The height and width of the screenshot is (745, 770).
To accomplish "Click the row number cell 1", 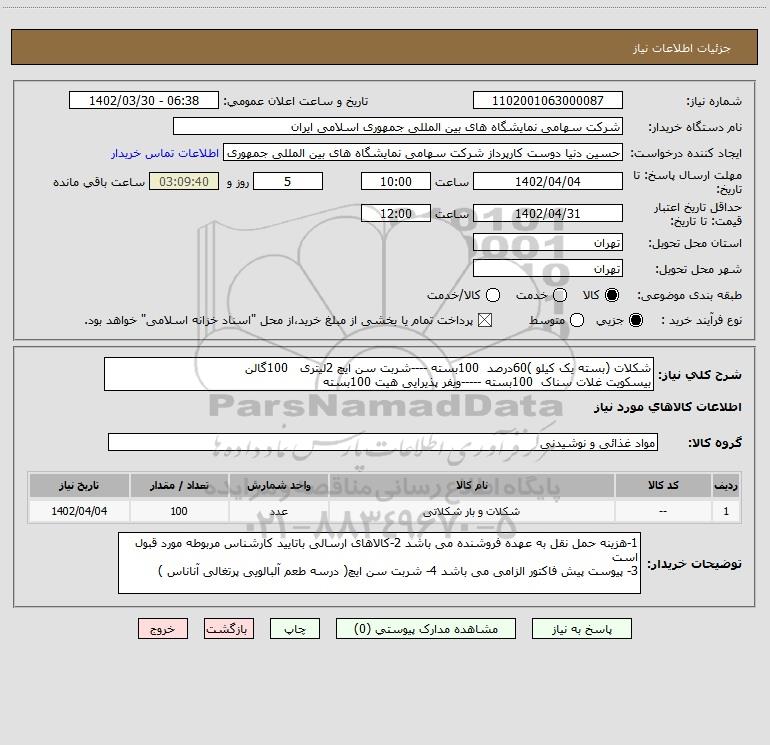I will pos(726,511).
